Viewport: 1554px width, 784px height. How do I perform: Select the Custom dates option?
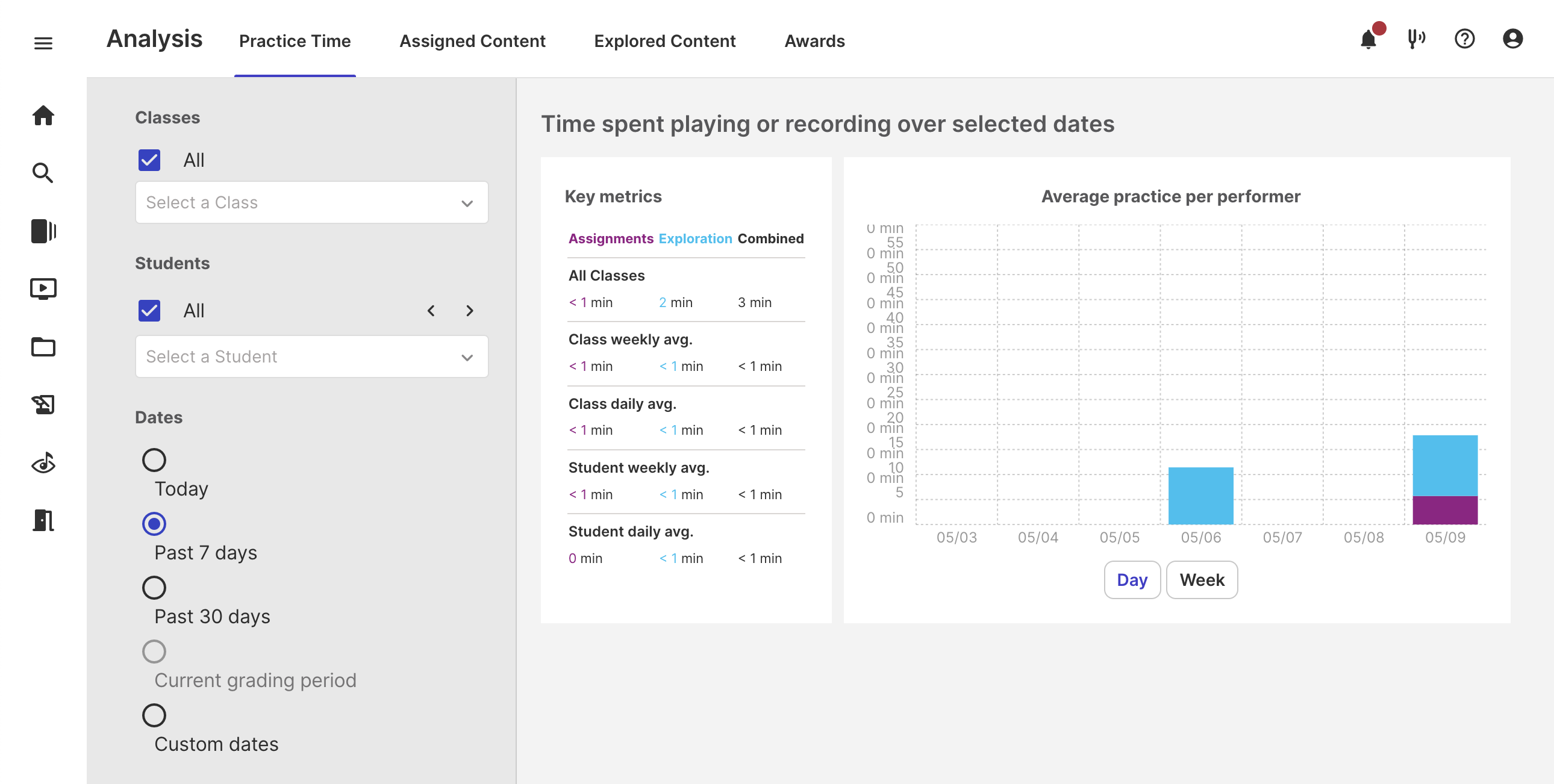[154, 716]
